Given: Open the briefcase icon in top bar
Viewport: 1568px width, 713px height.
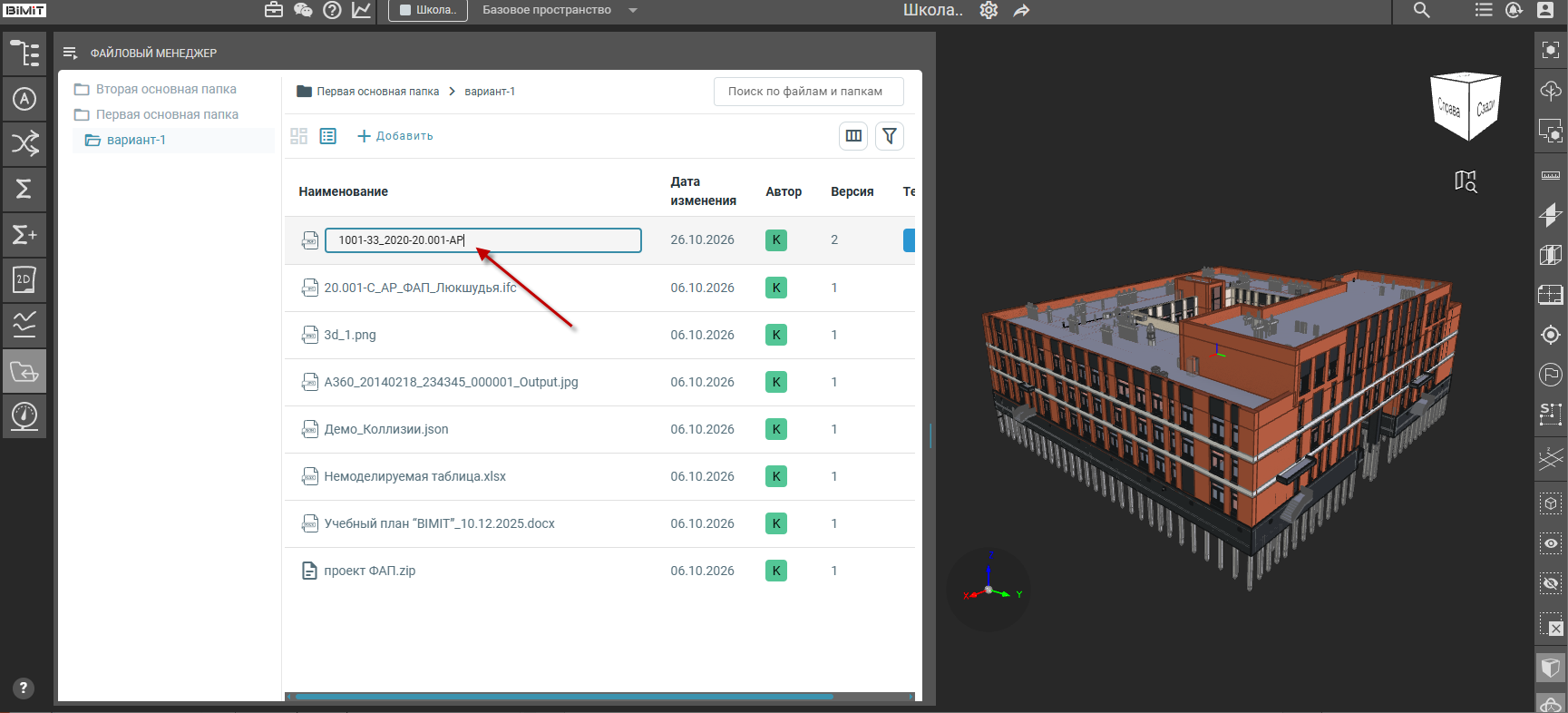Looking at the screenshot, I should (x=274, y=10).
